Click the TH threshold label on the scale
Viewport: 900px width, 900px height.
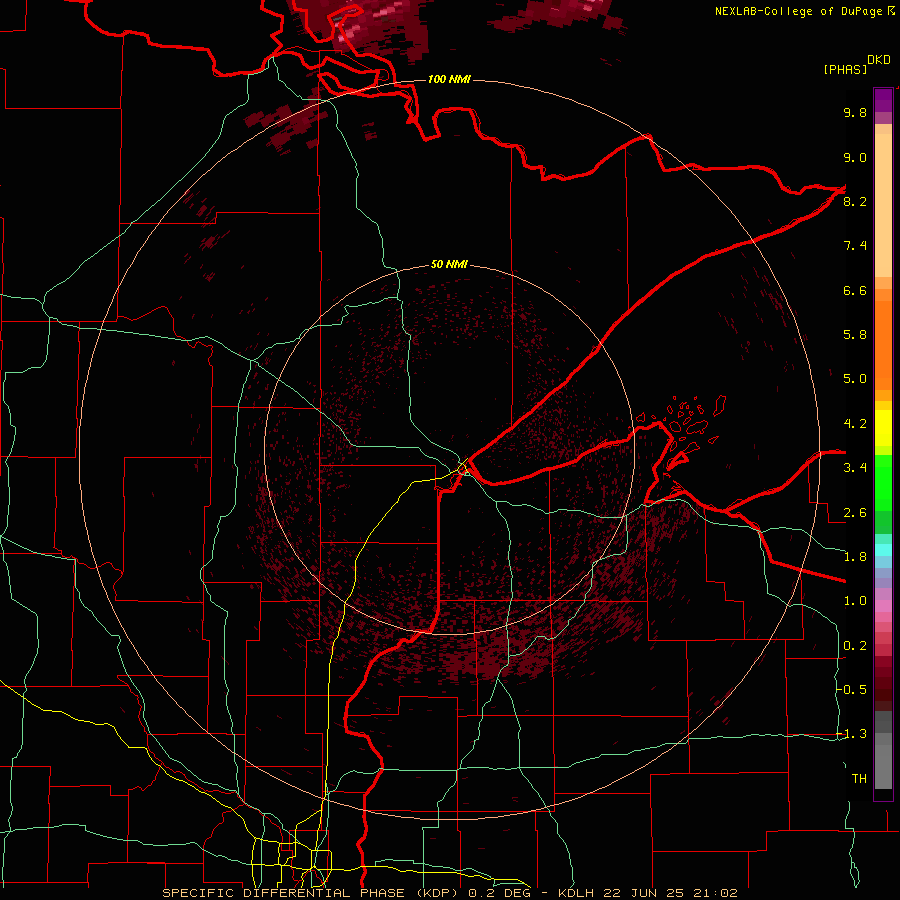click(859, 779)
